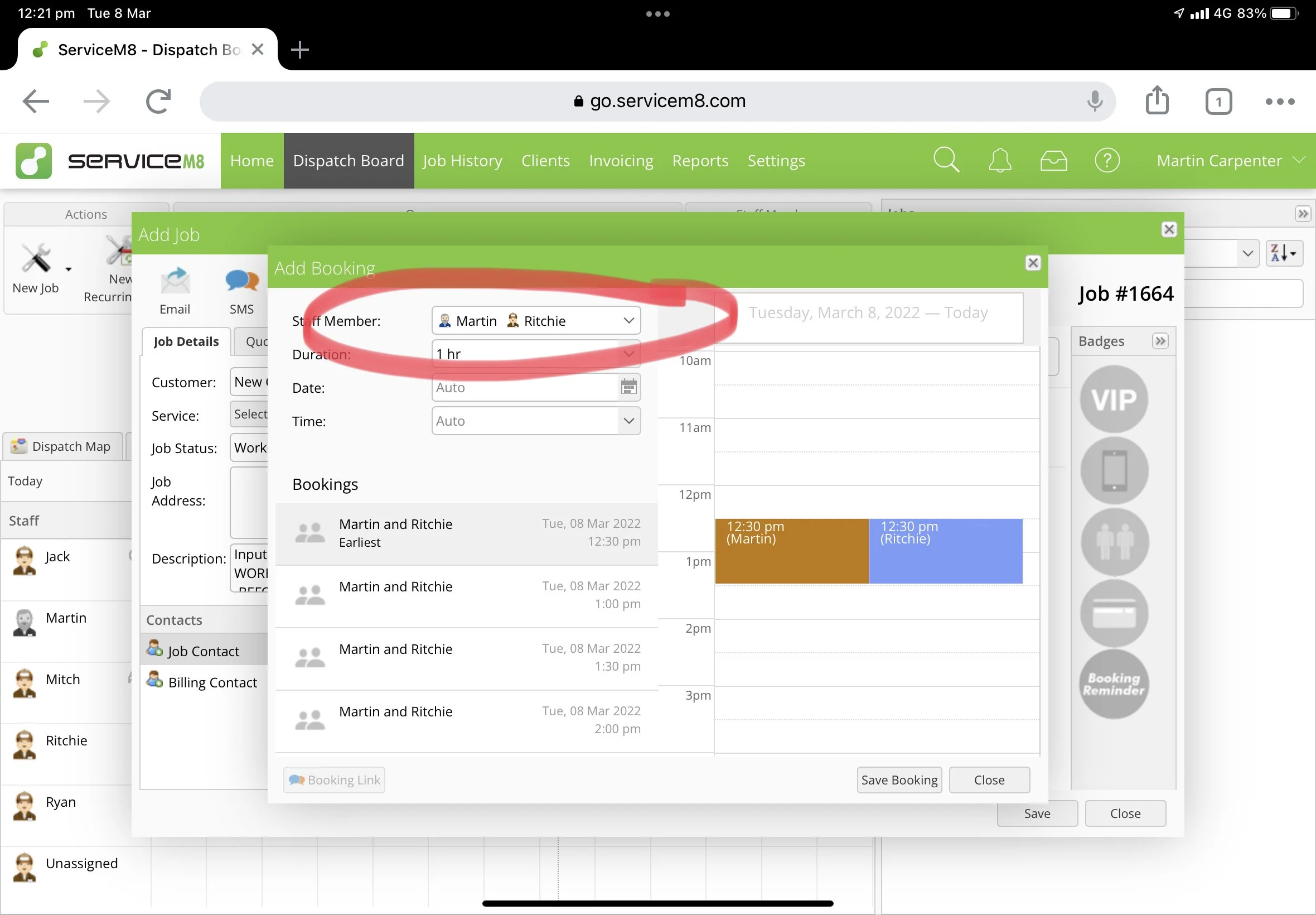Select the orange 12:30 pm Martin booking block
The width and height of the screenshot is (1316, 915).
791,552
